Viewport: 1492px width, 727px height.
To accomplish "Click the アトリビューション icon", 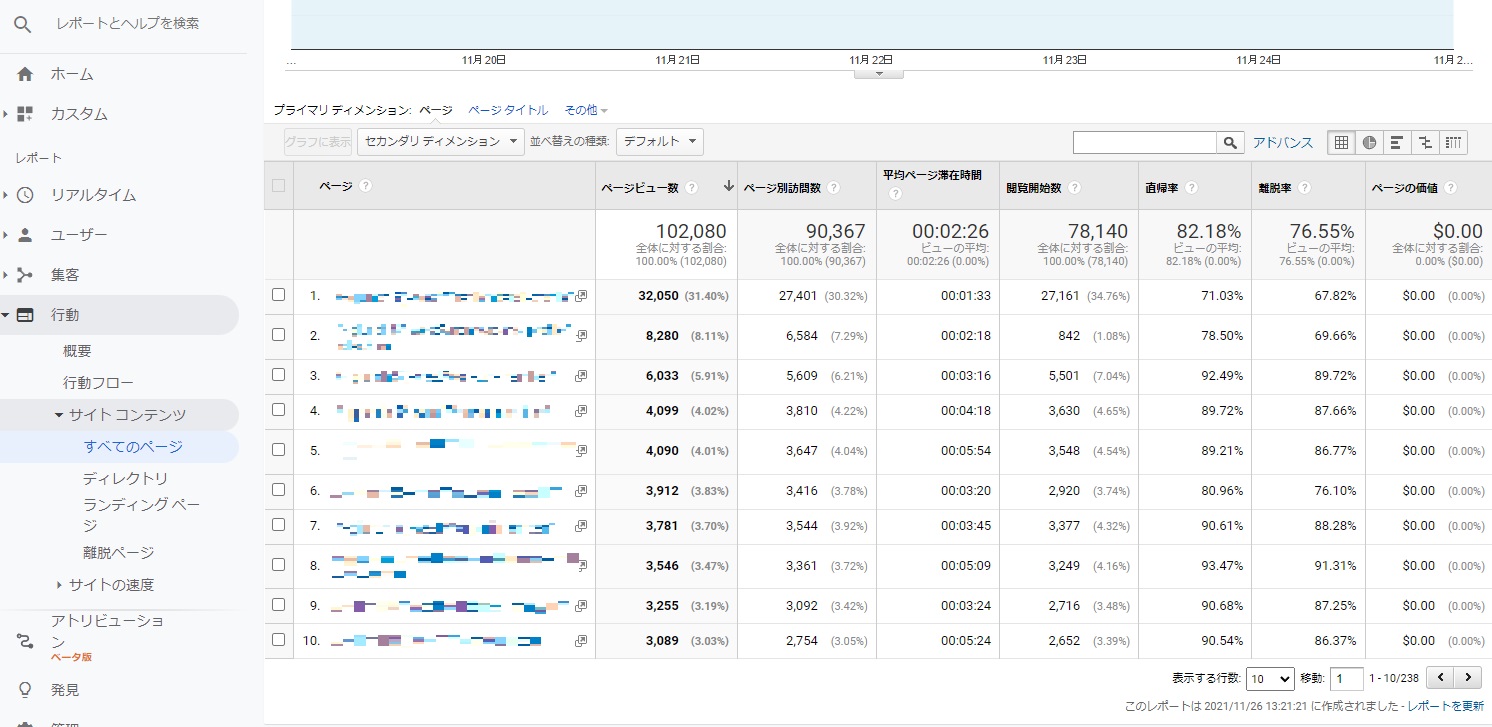I will click(25, 641).
